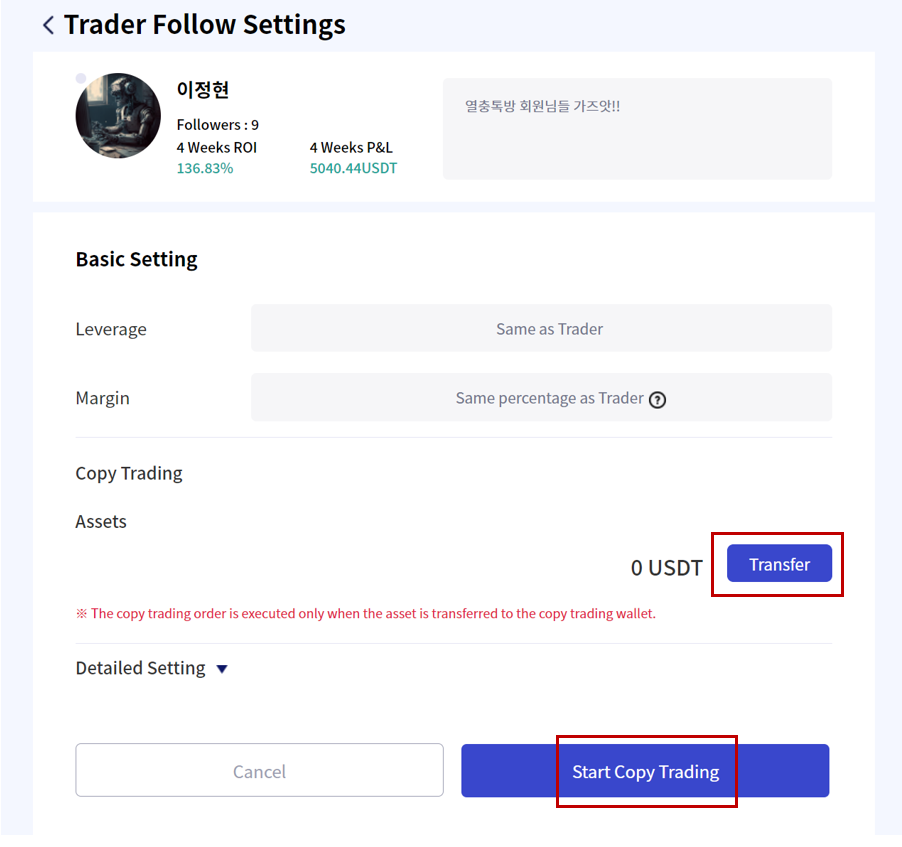This screenshot has height=847, width=902.
Task: Open the margin help question-mark icon
Action: coord(657,399)
